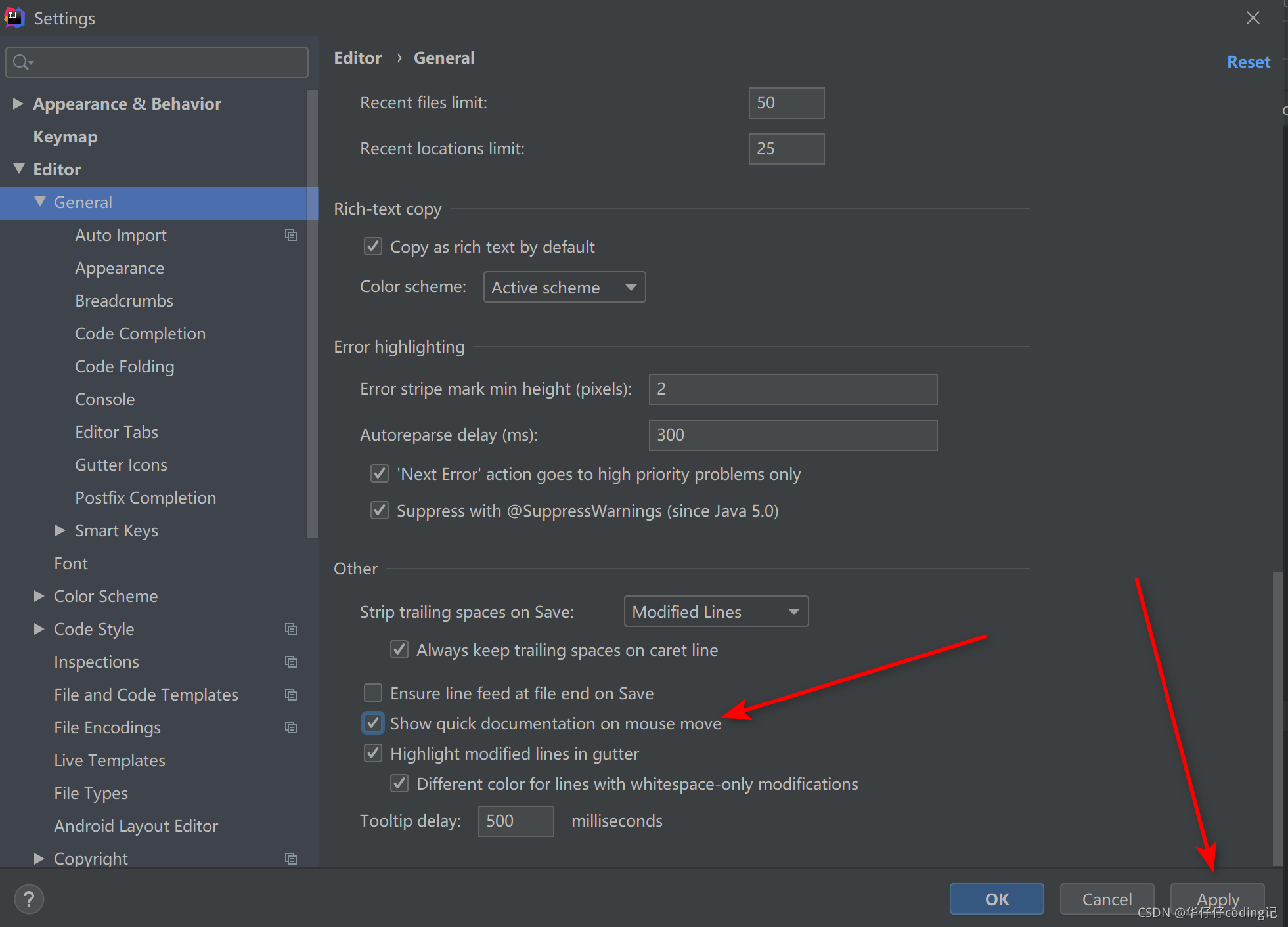Click the Apply button
This screenshot has width=1288, height=927.
1218,899
